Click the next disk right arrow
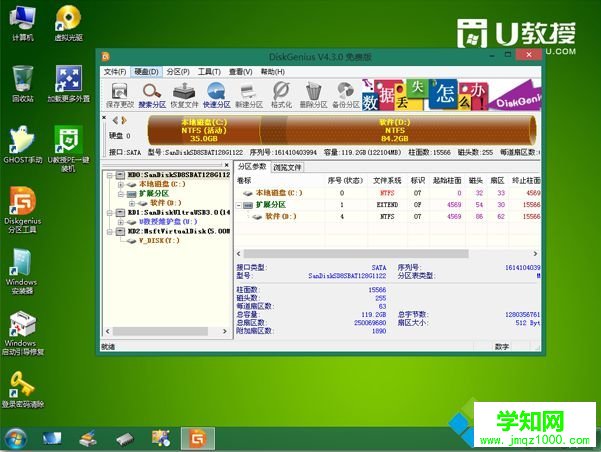This screenshot has height=452, width=601. pos(124,120)
